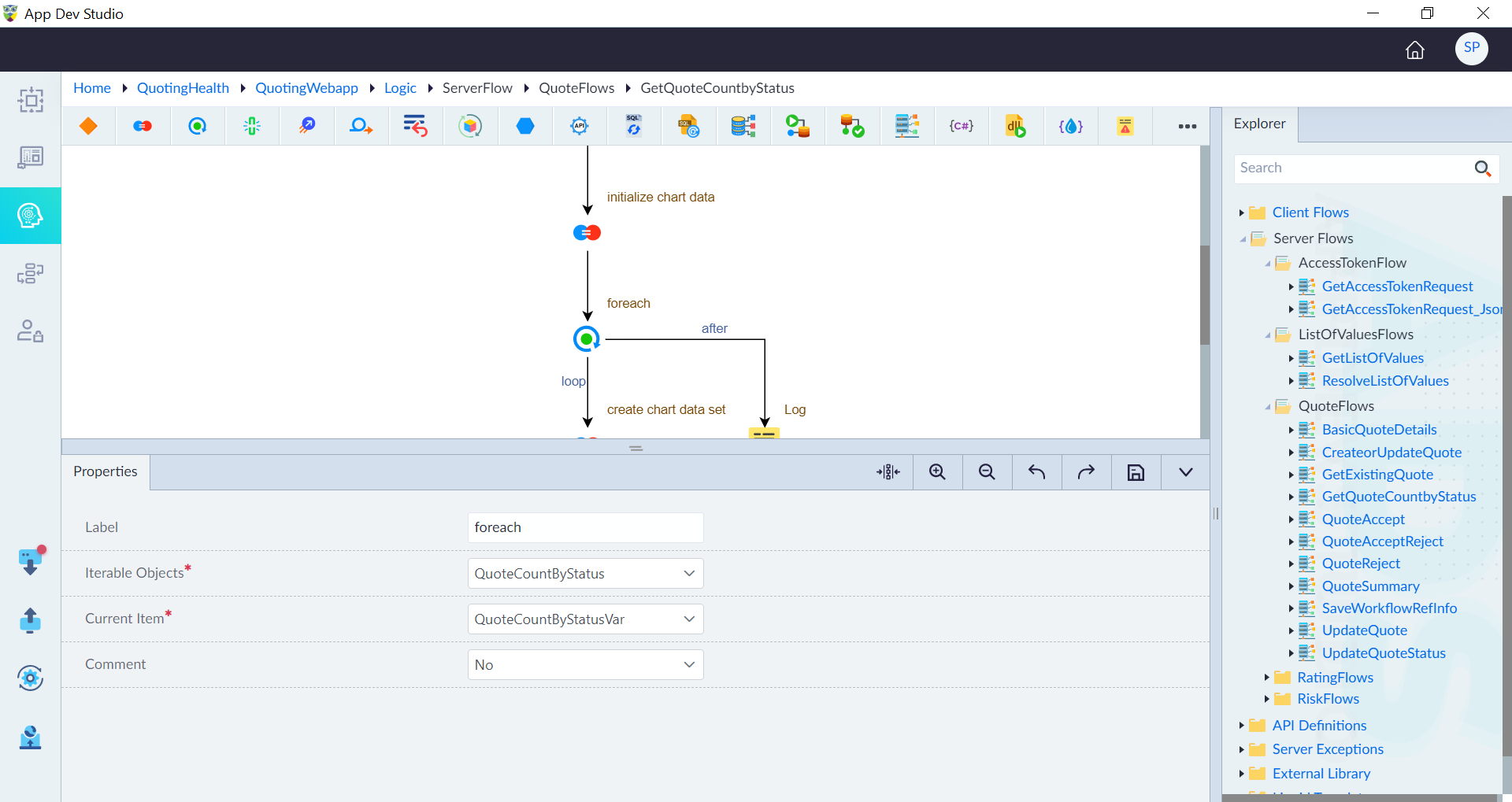The height and width of the screenshot is (802, 1512).
Task: Open GetQuoteCountbyStatus in the Explorer tree
Action: click(1399, 497)
